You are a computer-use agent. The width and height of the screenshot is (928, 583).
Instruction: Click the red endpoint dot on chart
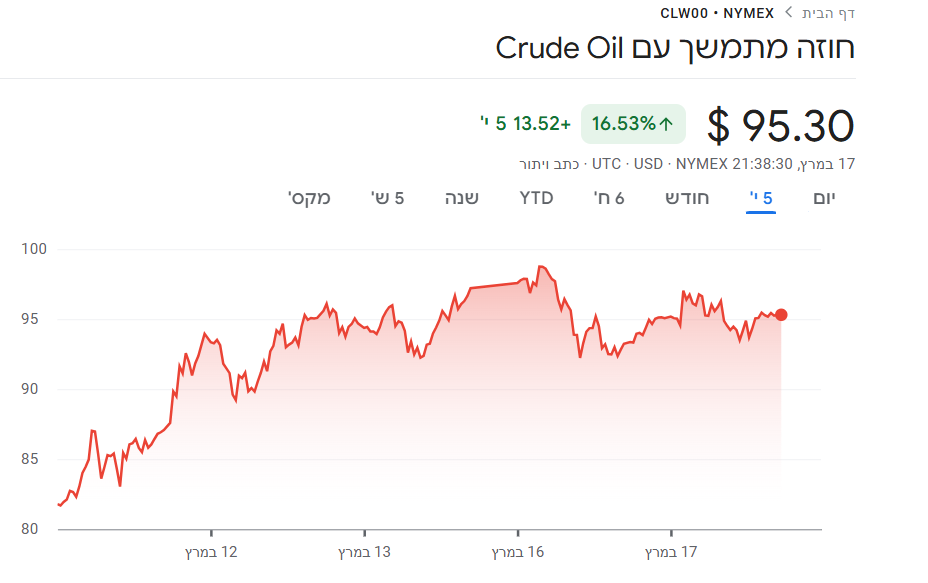pyautogui.click(x=781, y=315)
